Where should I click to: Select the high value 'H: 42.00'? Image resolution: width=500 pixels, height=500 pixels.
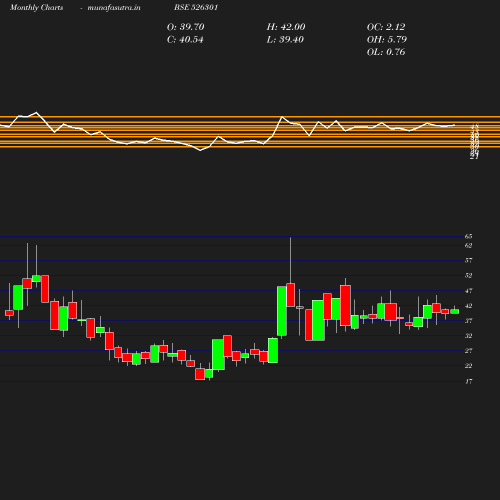click(286, 27)
